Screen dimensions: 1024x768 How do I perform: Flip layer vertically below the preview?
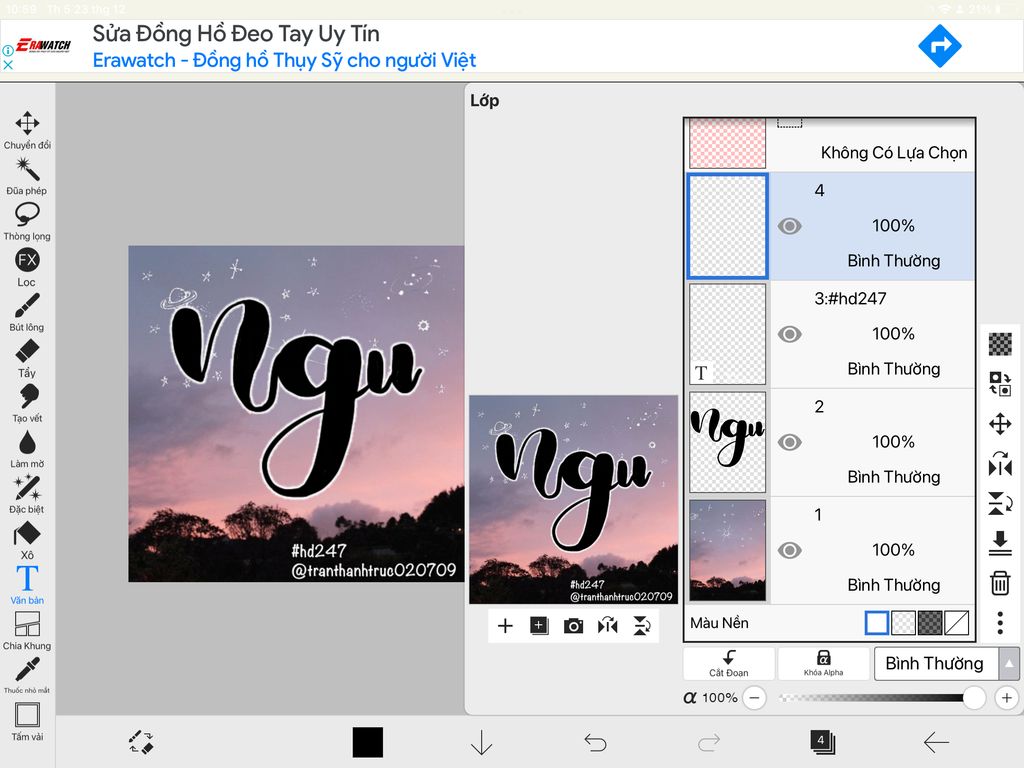(642, 626)
